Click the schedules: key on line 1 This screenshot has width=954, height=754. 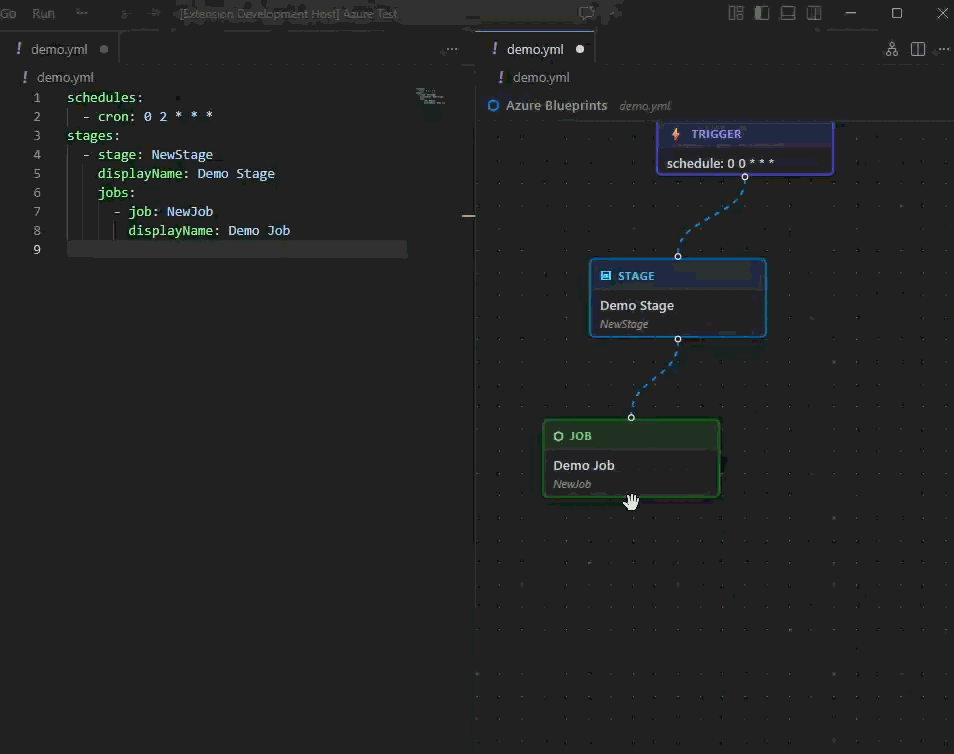105,97
